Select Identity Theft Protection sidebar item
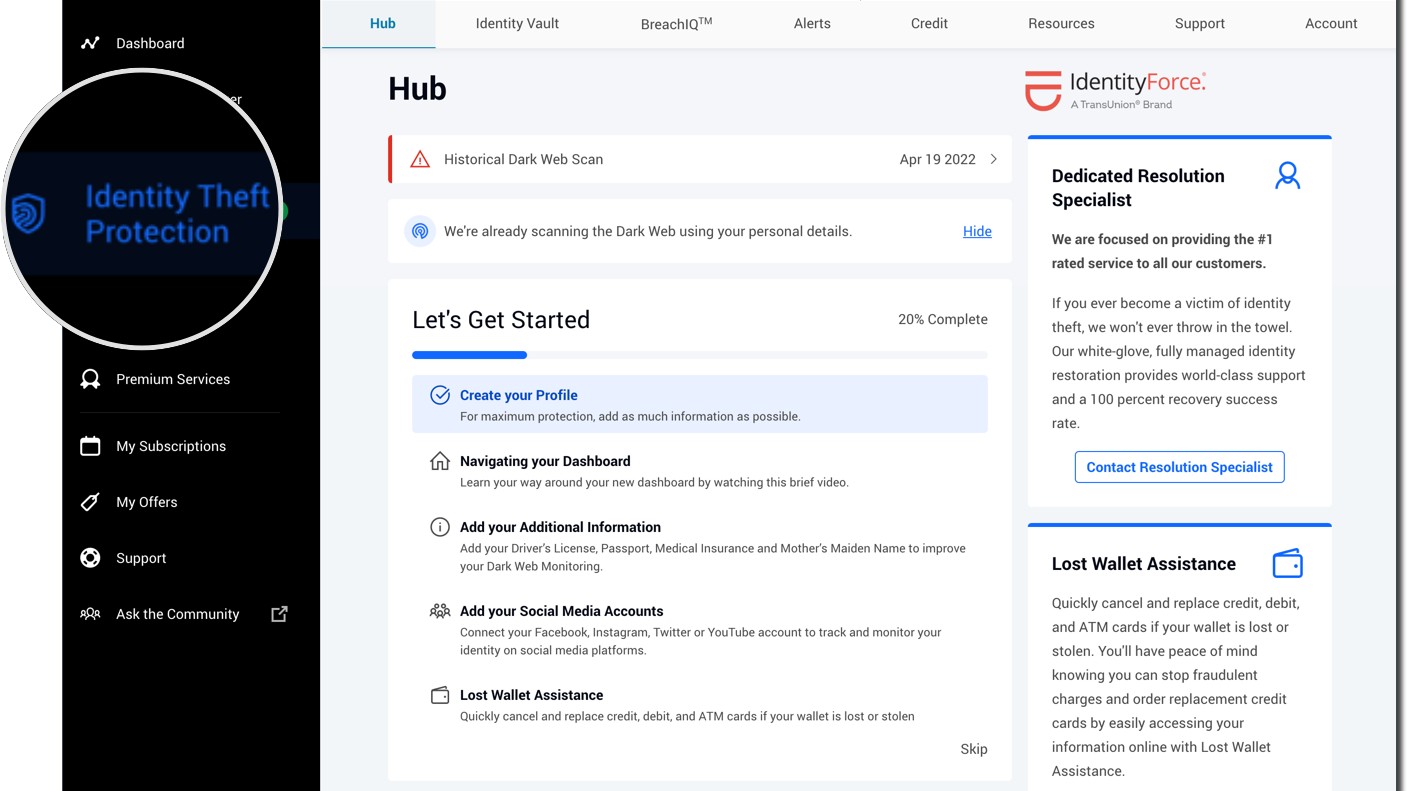This screenshot has height=791, width=1407. coord(177,213)
